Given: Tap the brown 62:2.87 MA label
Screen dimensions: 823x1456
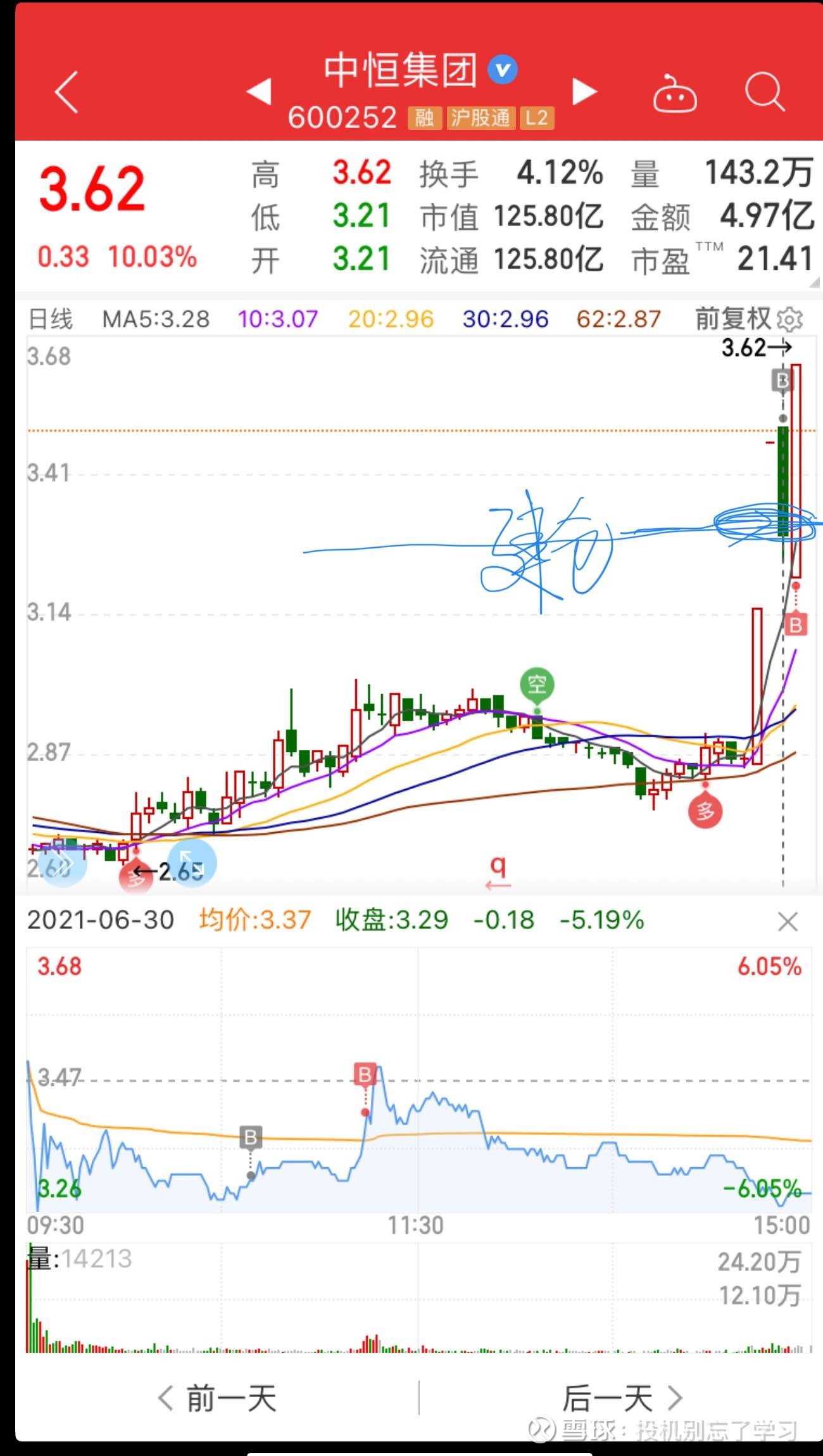Looking at the screenshot, I should 619,319.
